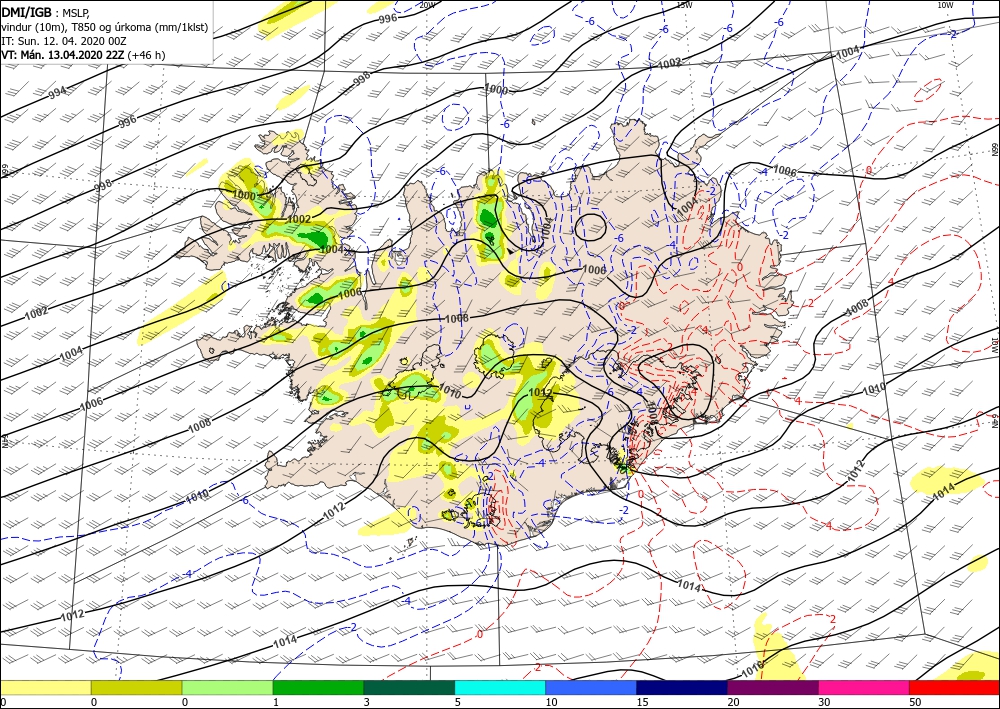Click the legend value "15" under the colorbar
This screenshot has height=709, width=1000.
coord(642,702)
